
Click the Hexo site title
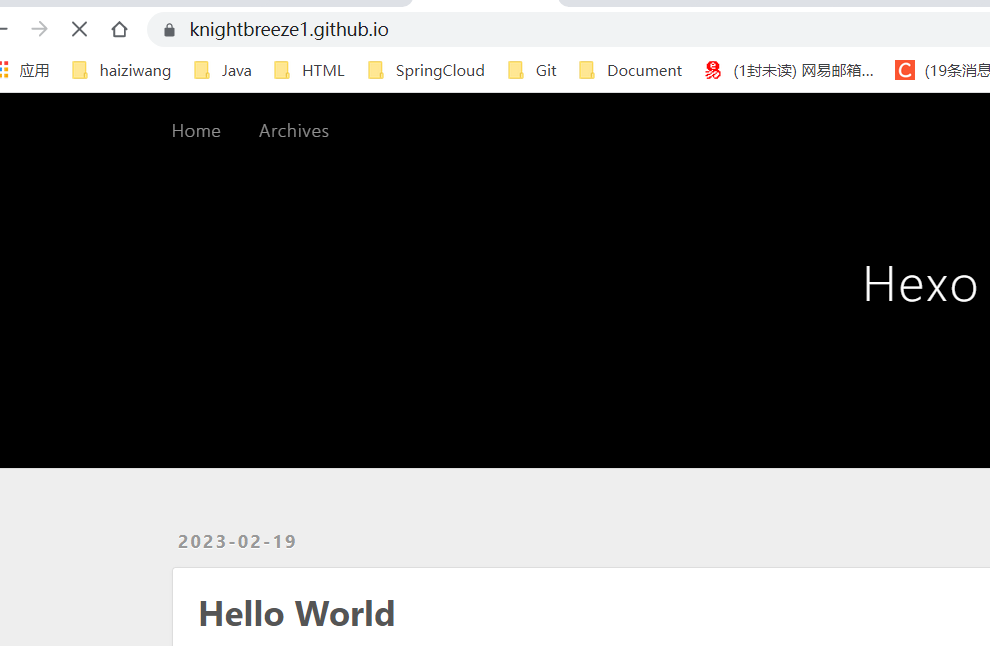921,284
